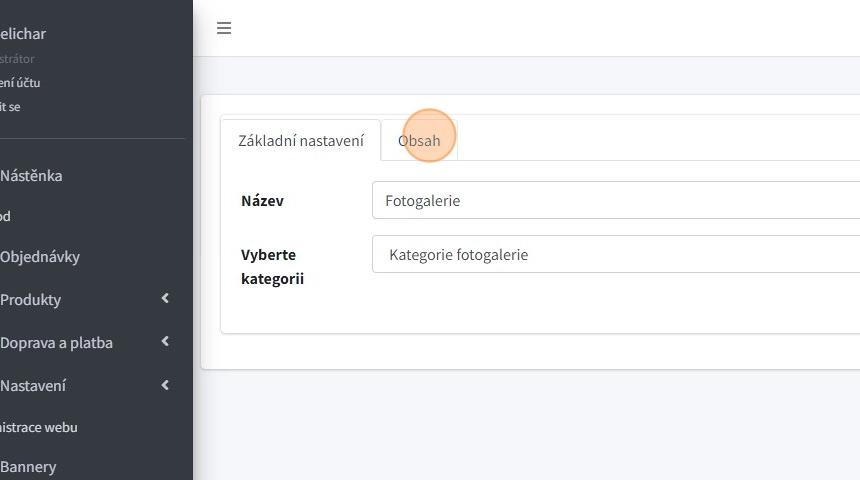Expand the Nastavení sidebar chevron
The image size is (860, 480).
coord(165,385)
